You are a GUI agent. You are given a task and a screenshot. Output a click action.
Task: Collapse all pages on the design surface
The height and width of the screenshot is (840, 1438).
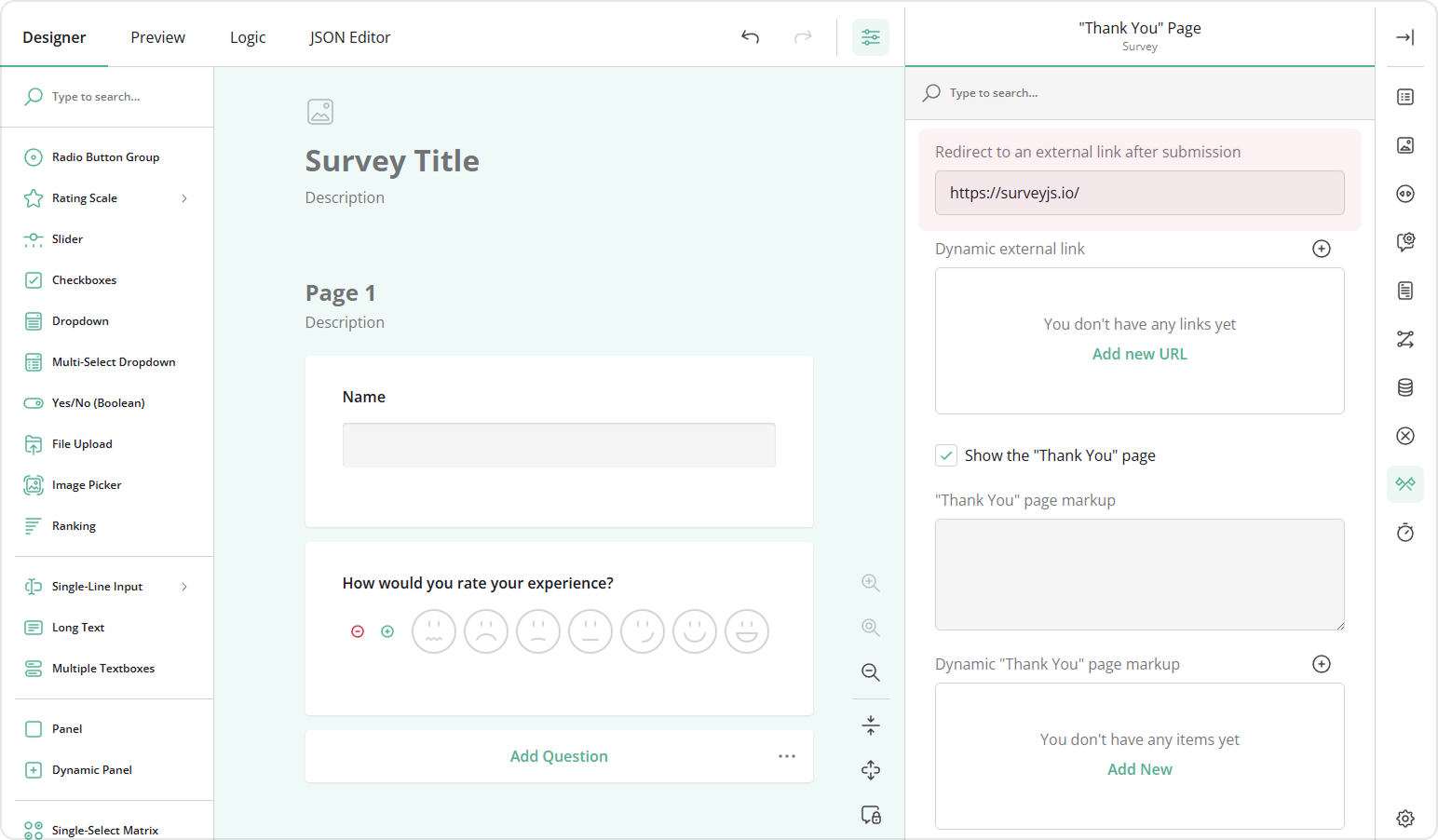870,725
